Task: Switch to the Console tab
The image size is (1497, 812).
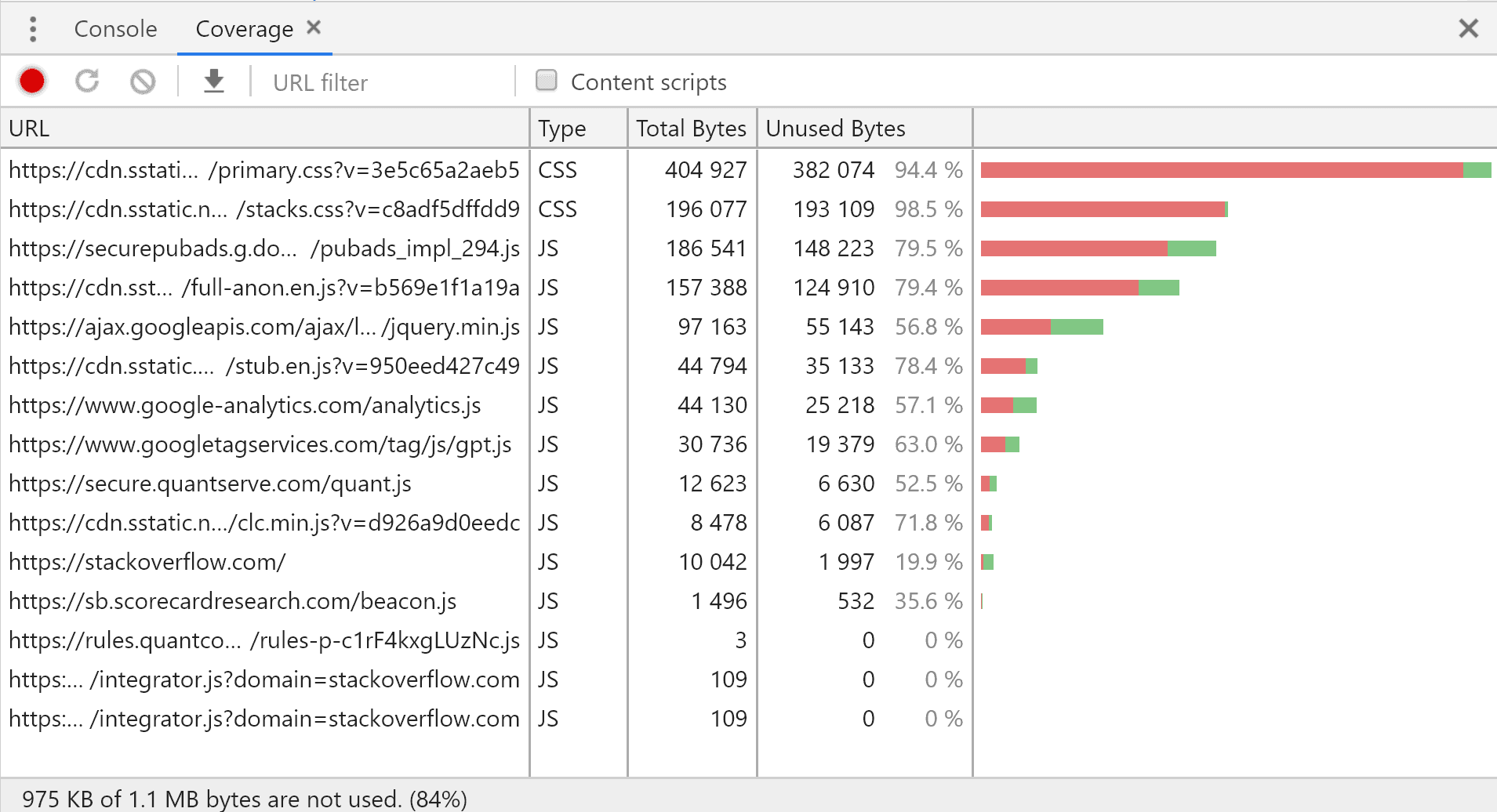Action: tap(115, 29)
